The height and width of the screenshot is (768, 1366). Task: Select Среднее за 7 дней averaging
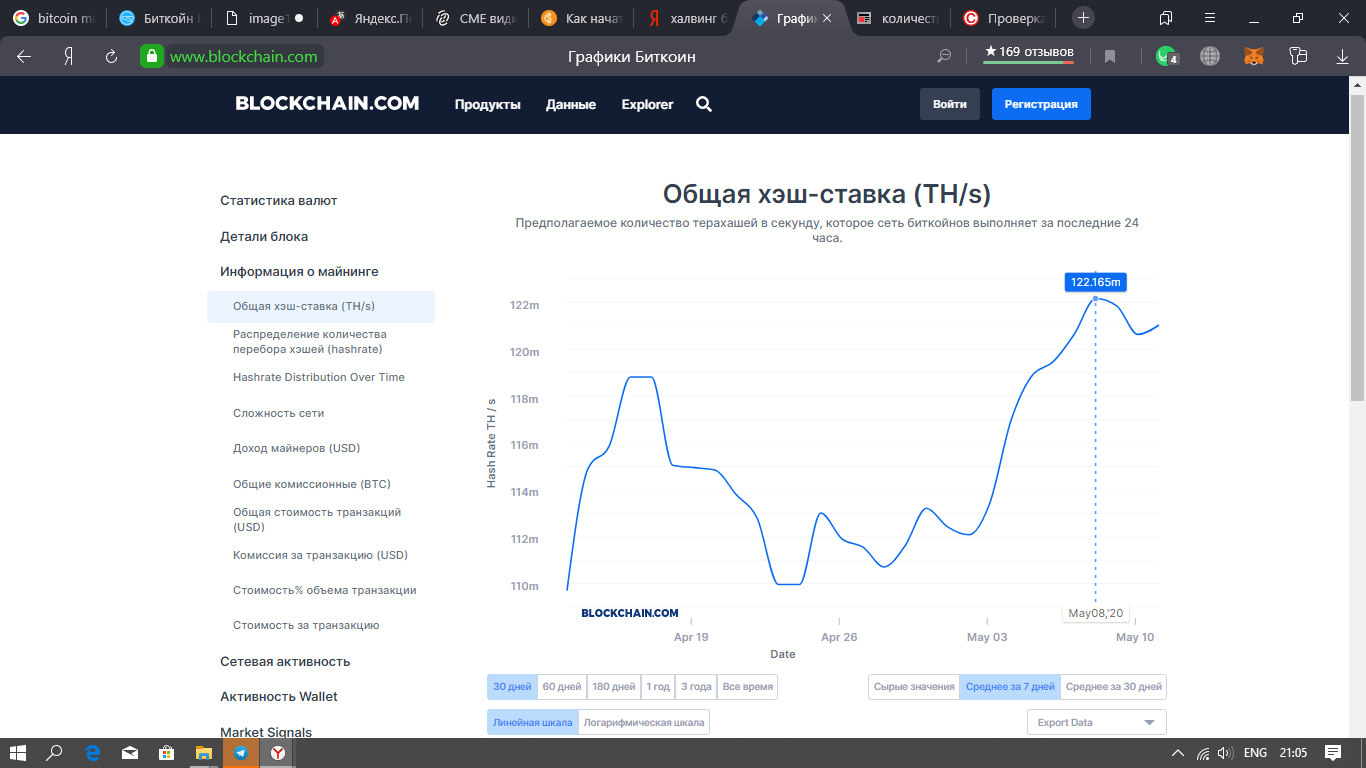[x=1010, y=687]
